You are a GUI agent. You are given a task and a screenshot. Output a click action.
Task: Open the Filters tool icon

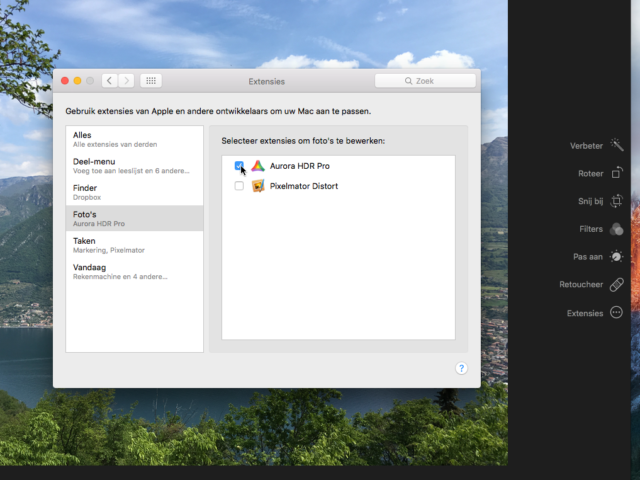tap(617, 229)
